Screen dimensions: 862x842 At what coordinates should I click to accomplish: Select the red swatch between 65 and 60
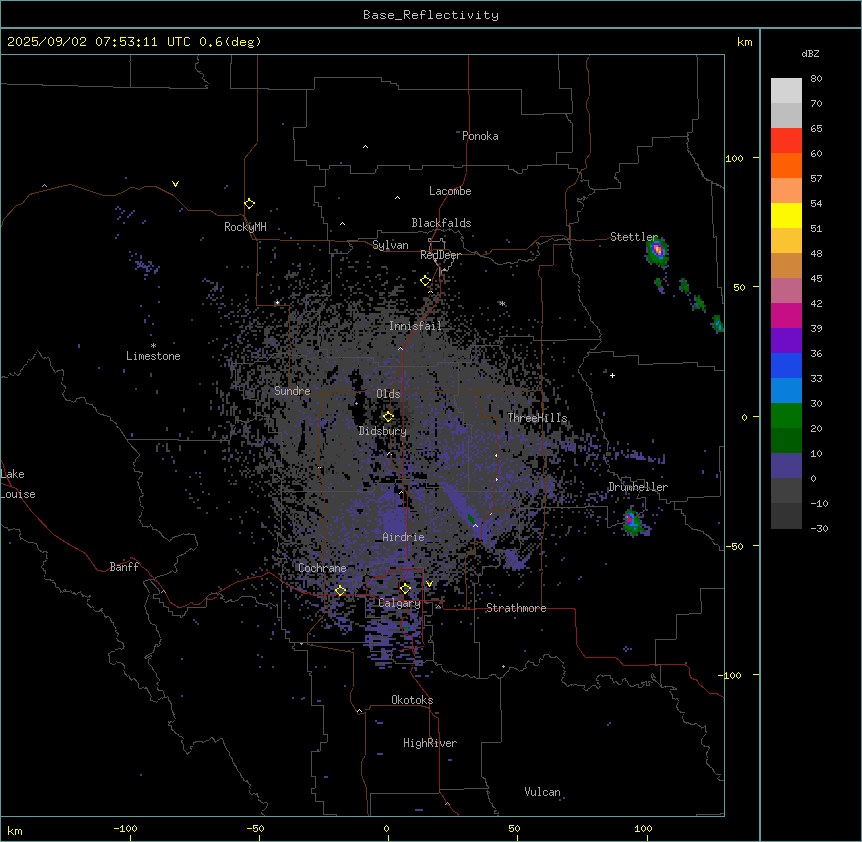tap(786, 140)
